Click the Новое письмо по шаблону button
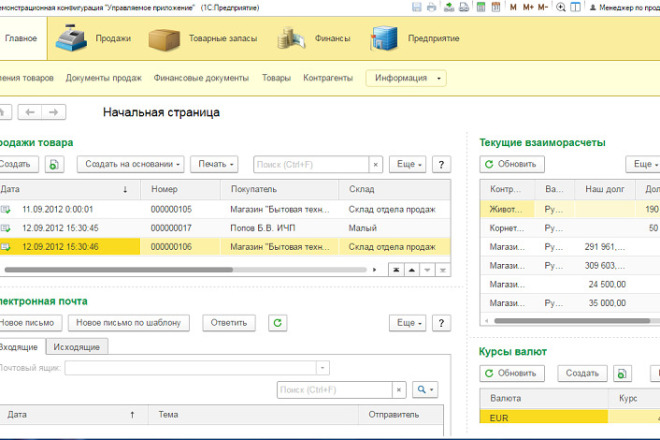The image size is (660, 440). 128,323
